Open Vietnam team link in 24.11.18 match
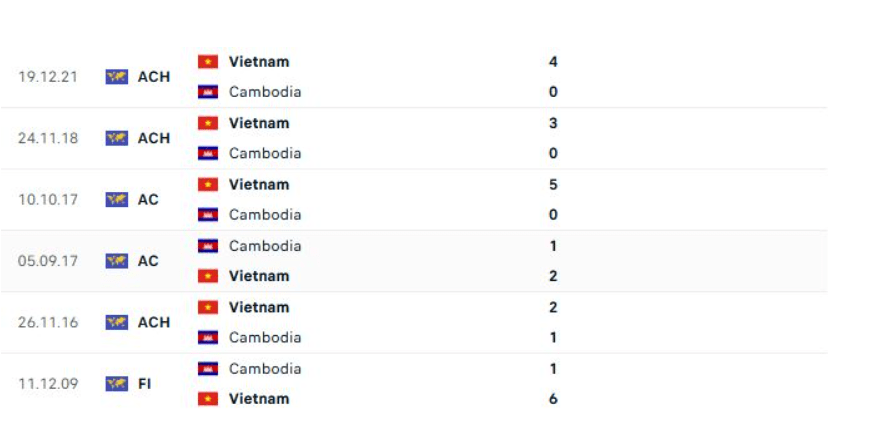Screen dimensions: 870x425 tap(259, 123)
